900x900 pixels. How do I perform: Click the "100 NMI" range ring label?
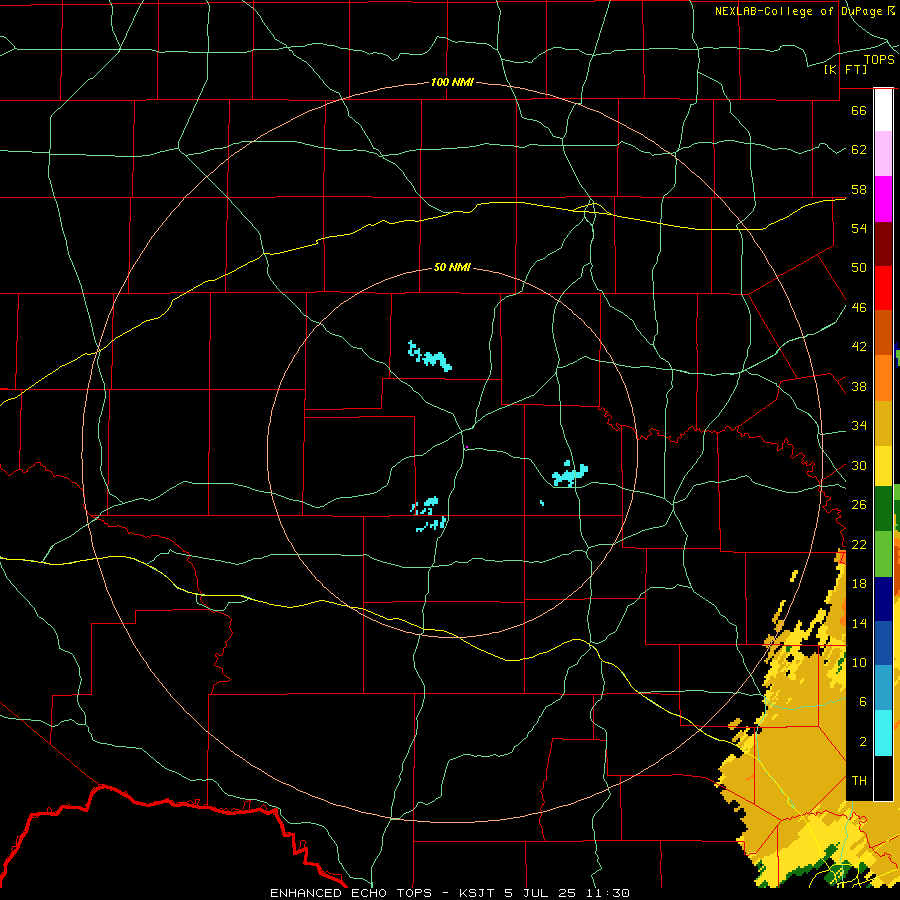(452, 83)
